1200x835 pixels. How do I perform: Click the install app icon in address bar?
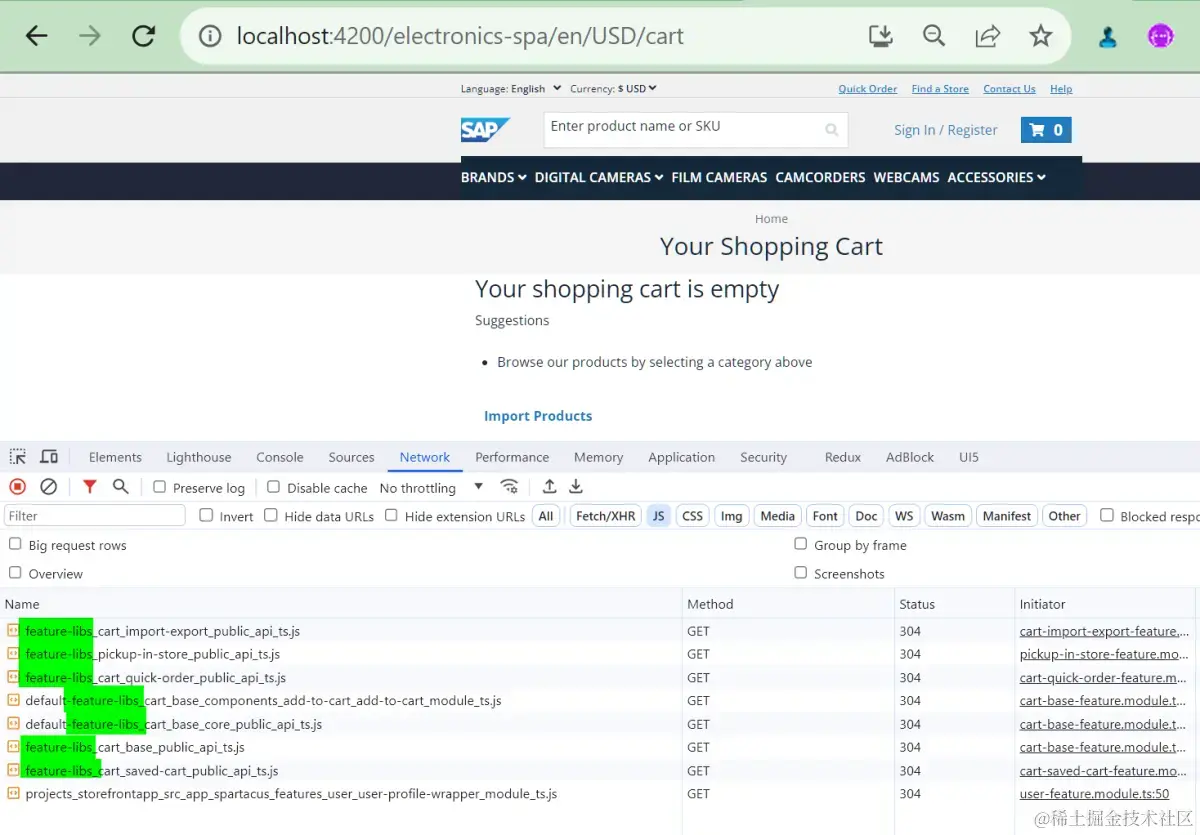point(881,36)
